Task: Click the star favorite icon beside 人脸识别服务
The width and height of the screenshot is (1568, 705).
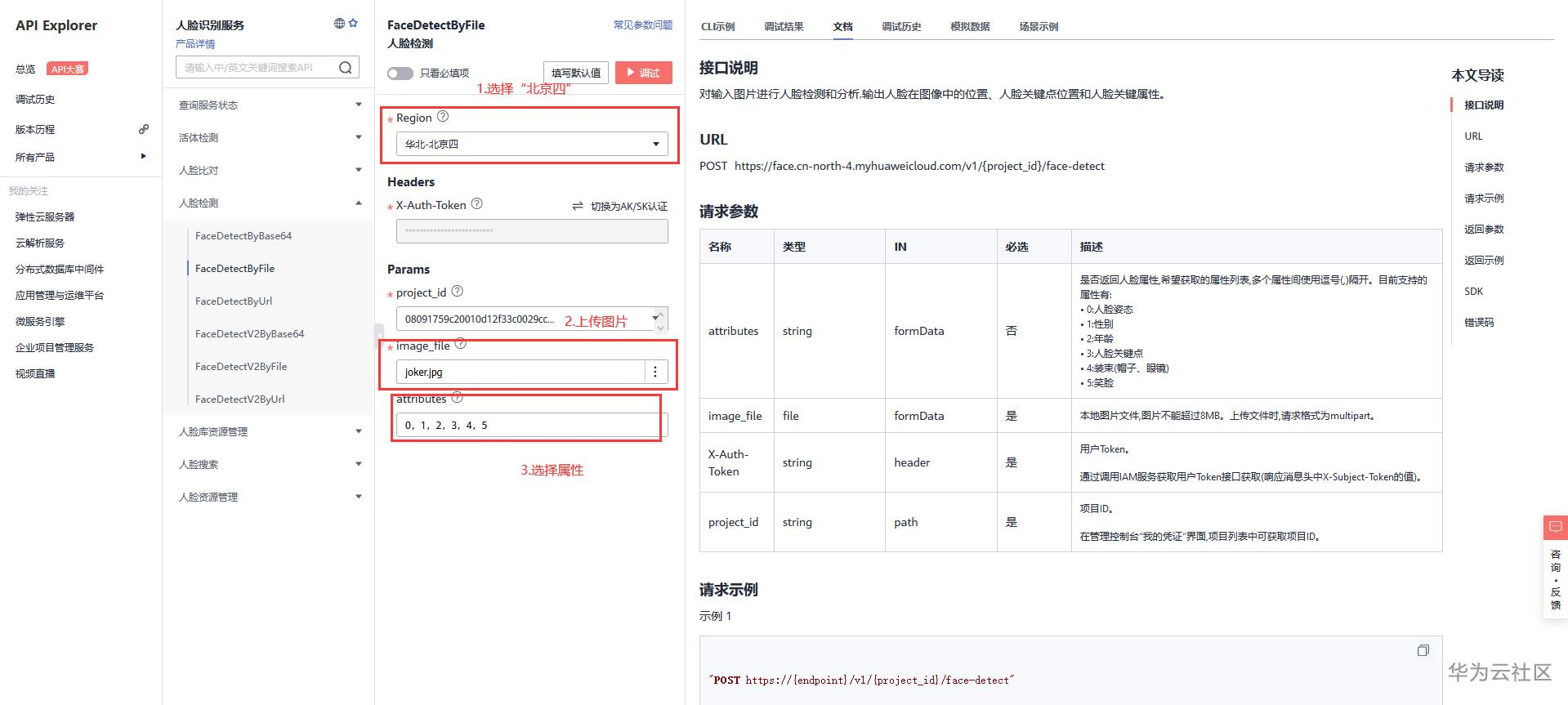Action: (x=353, y=24)
